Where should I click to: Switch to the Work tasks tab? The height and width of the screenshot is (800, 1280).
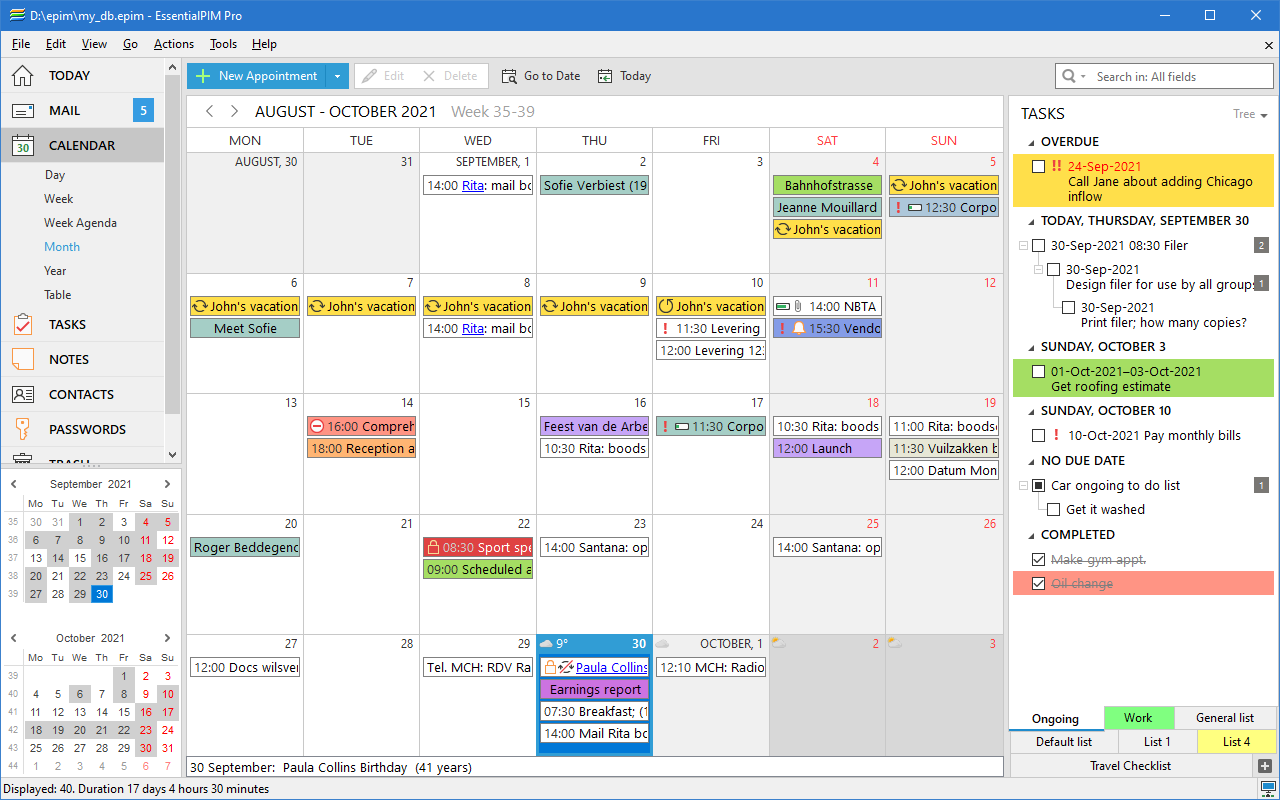pyautogui.click(x=1139, y=717)
